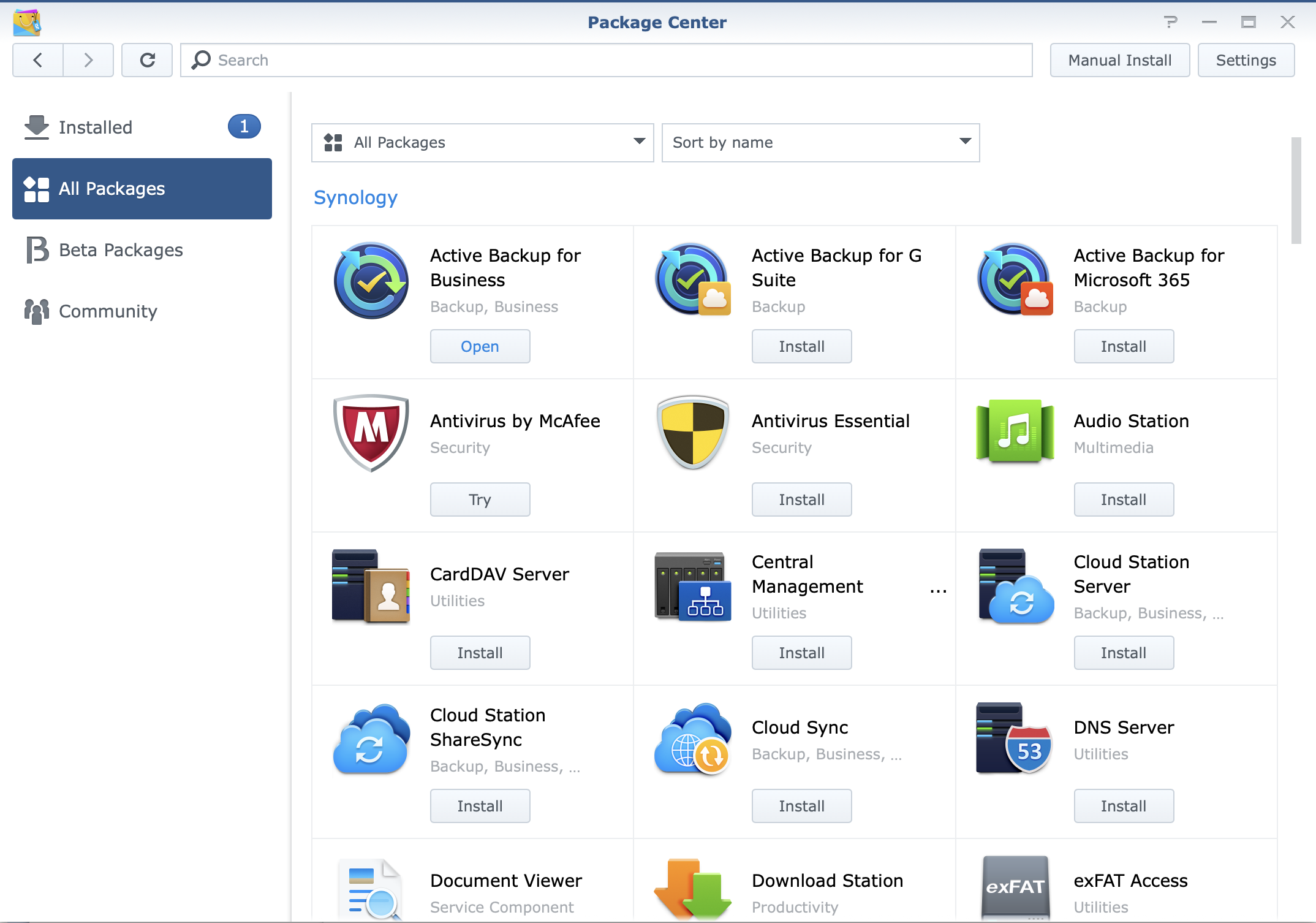Click the Cloud Station ShareSync icon
The height and width of the screenshot is (923, 1316).
coord(371,739)
